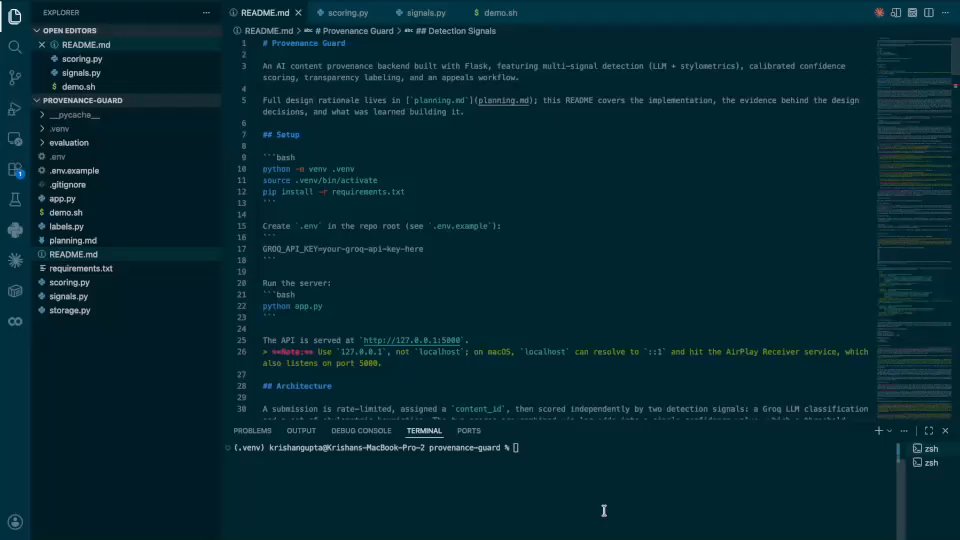Image resolution: width=960 pixels, height=540 pixels.
Task: Follow the planning.md link in README
Action: [504, 100]
